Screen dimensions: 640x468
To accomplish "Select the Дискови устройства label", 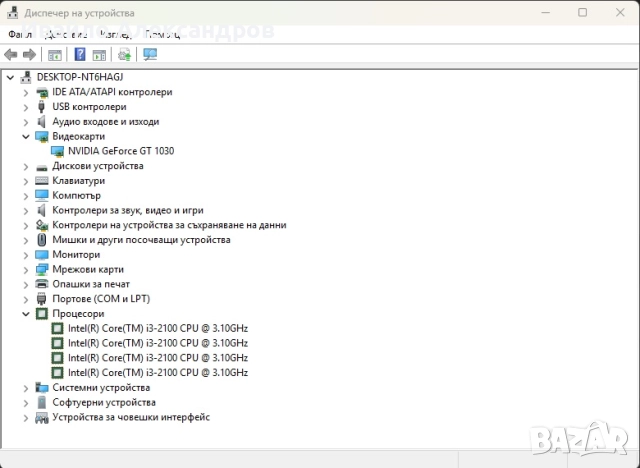I will pyautogui.click(x=98, y=166).
